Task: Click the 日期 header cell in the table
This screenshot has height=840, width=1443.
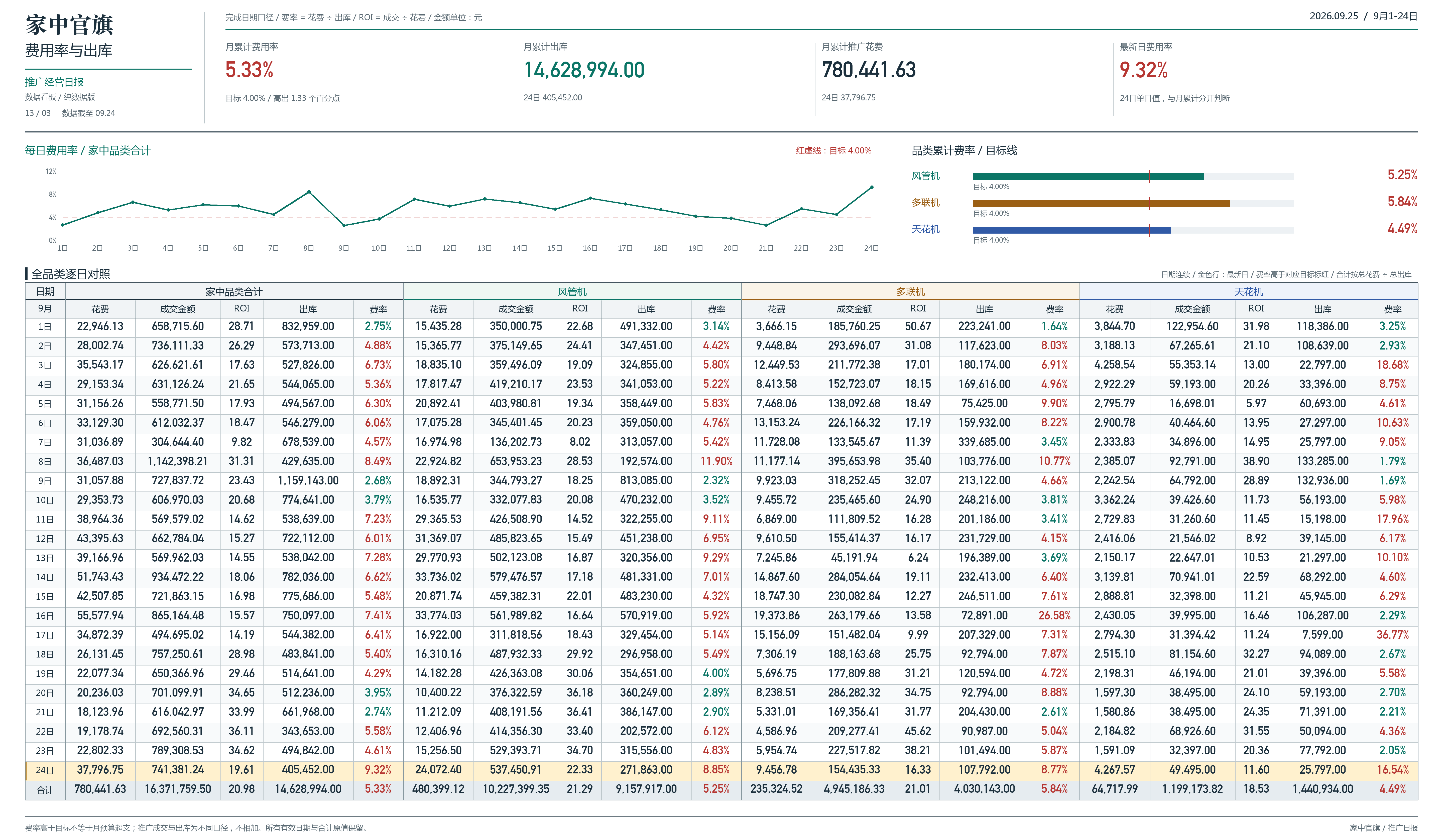Action: (x=45, y=292)
